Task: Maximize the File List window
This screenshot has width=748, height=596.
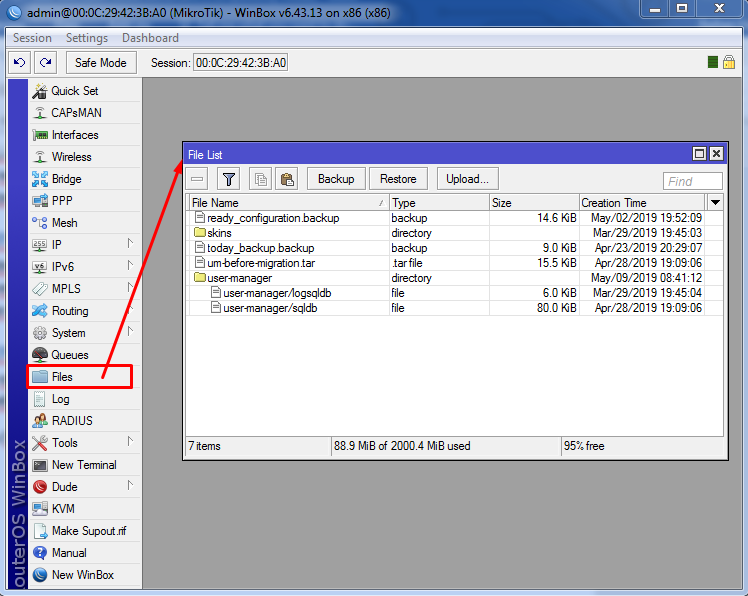Action: coord(699,154)
